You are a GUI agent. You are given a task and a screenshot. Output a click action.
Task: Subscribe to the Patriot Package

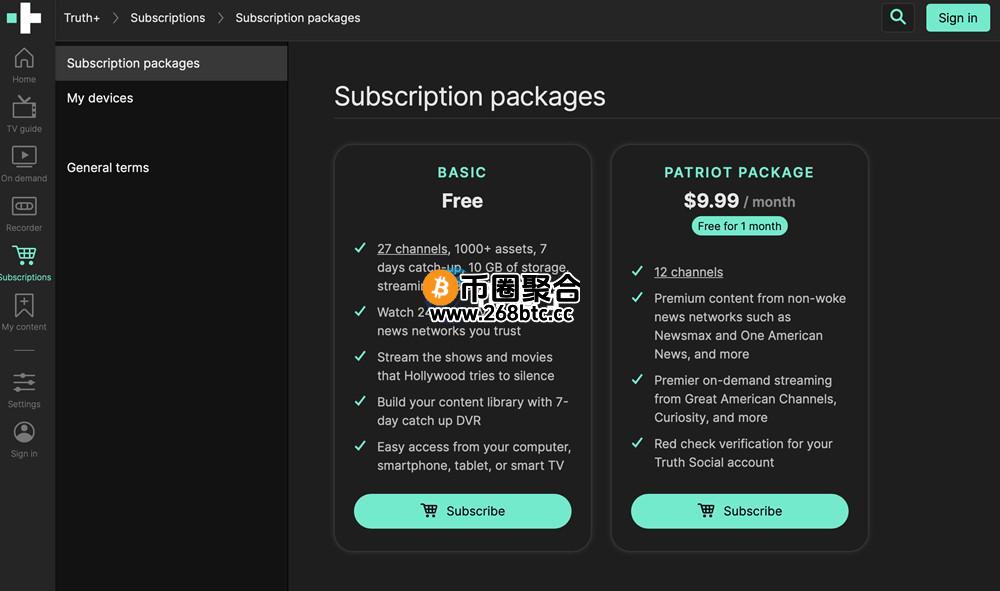tap(739, 511)
